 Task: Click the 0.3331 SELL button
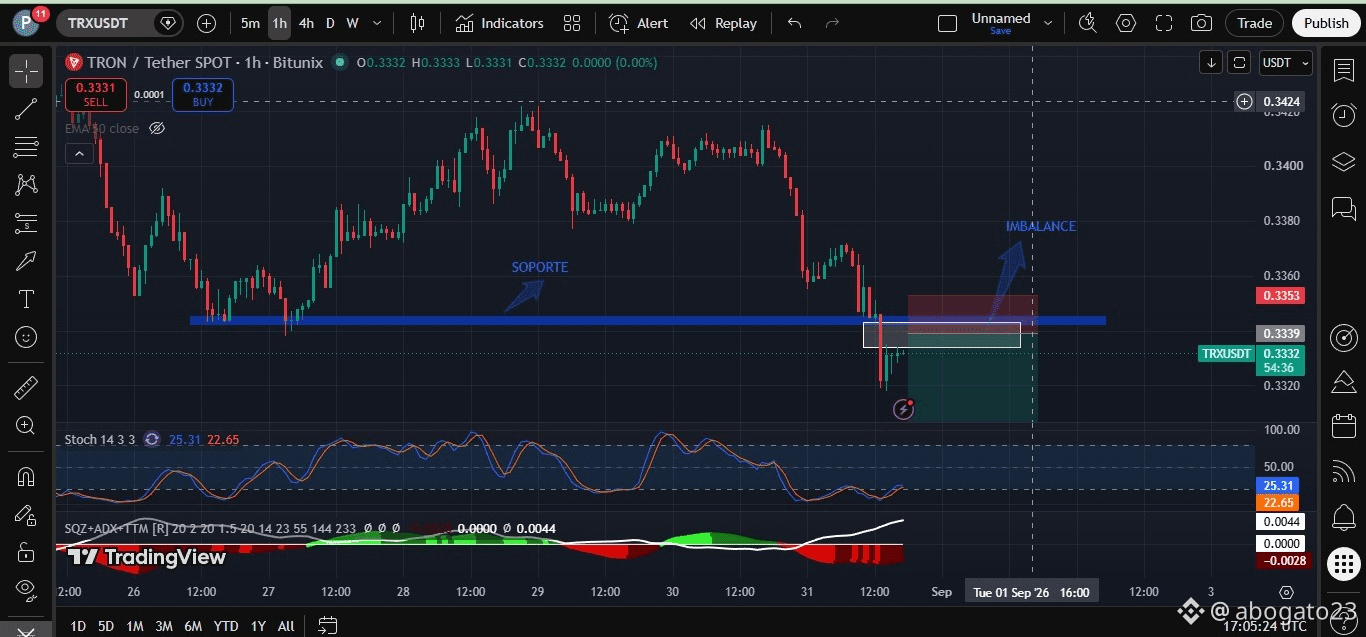click(x=95, y=95)
